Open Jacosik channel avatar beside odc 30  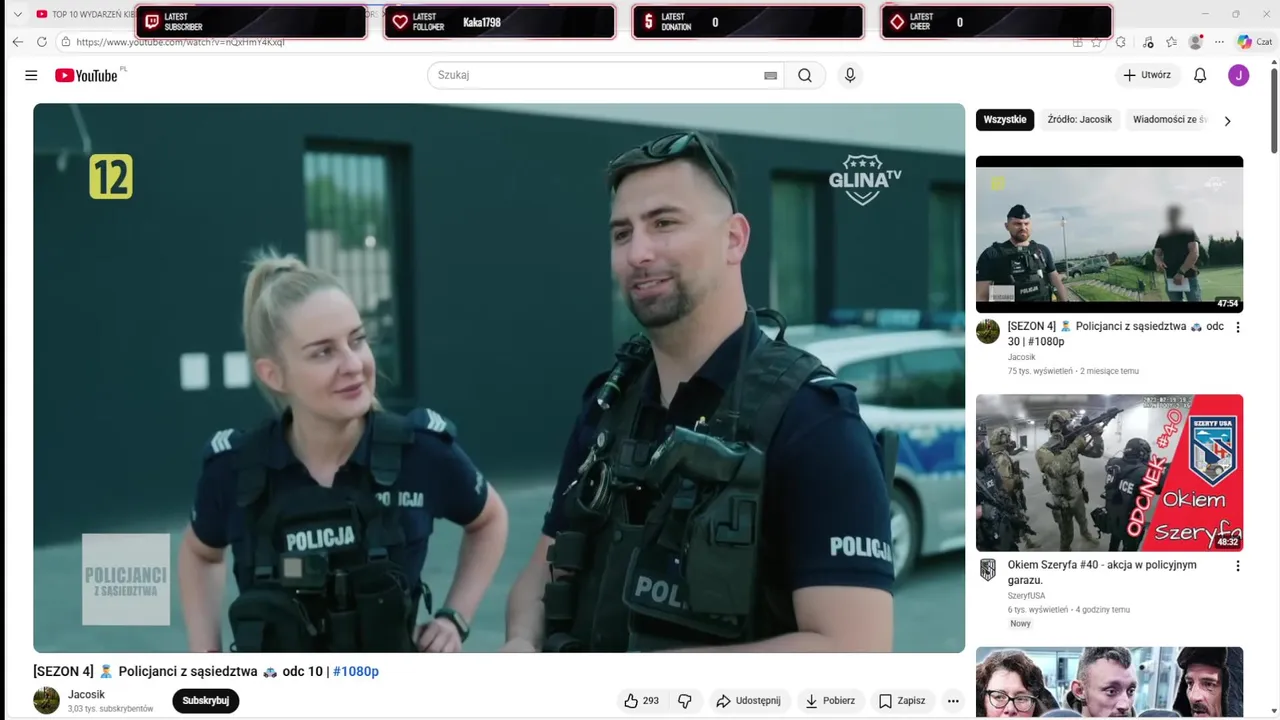coord(988,331)
